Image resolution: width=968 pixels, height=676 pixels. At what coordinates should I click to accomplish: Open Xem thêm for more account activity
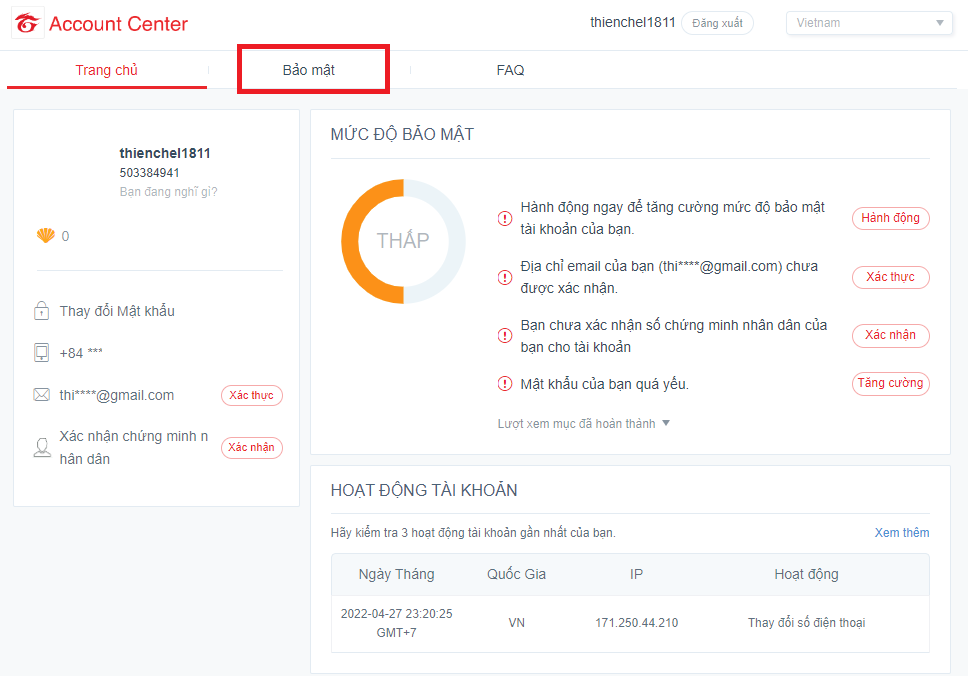[x=901, y=532]
